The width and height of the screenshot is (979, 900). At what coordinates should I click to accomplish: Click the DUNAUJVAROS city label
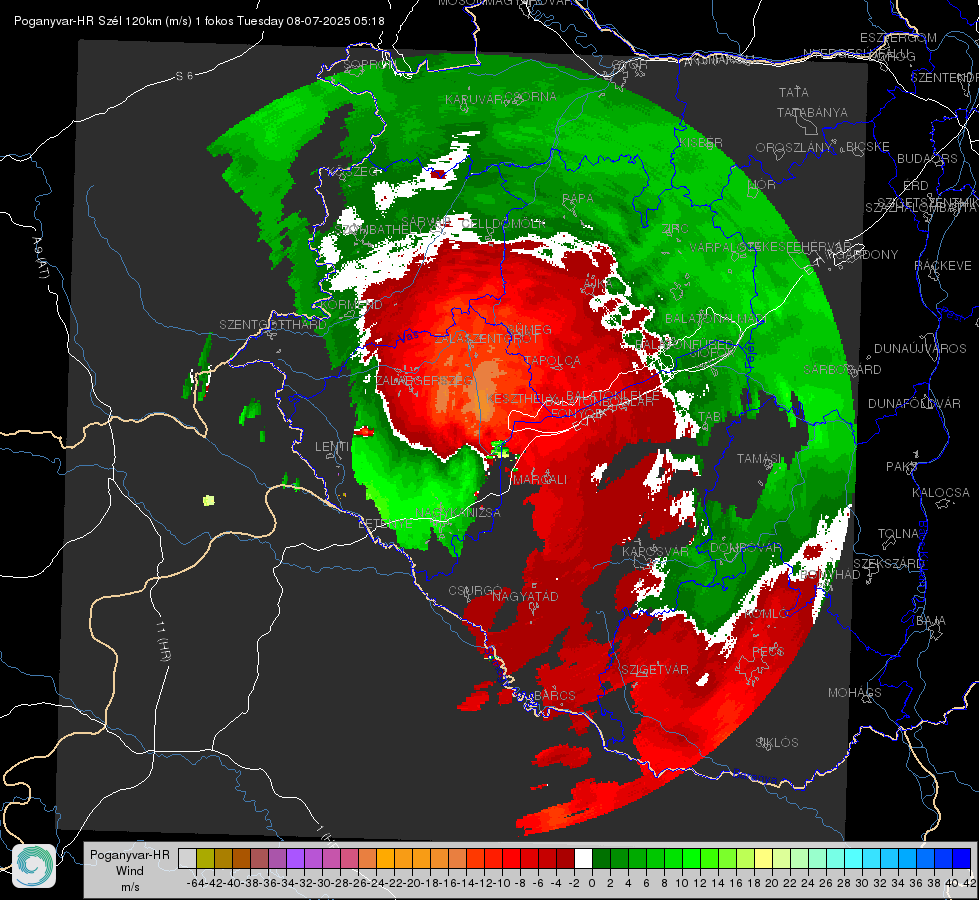[x=920, y=349]
